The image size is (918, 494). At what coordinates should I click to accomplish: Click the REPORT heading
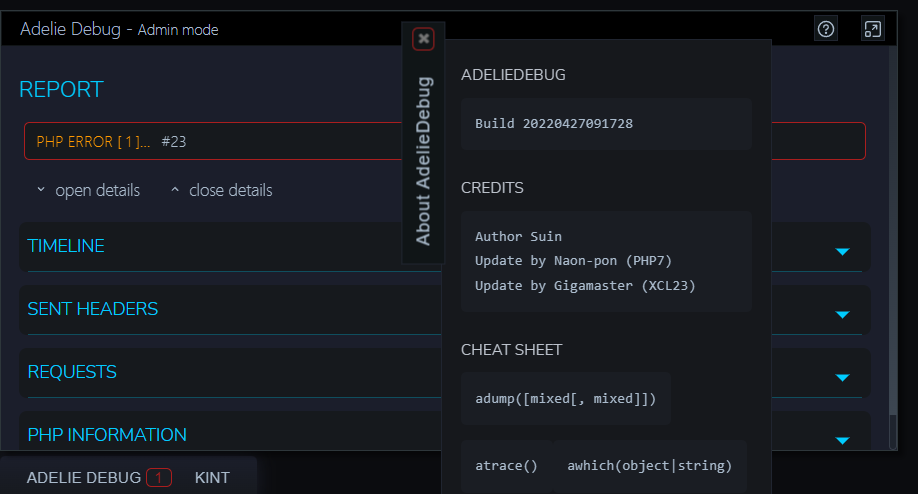(x=61, y=89)
